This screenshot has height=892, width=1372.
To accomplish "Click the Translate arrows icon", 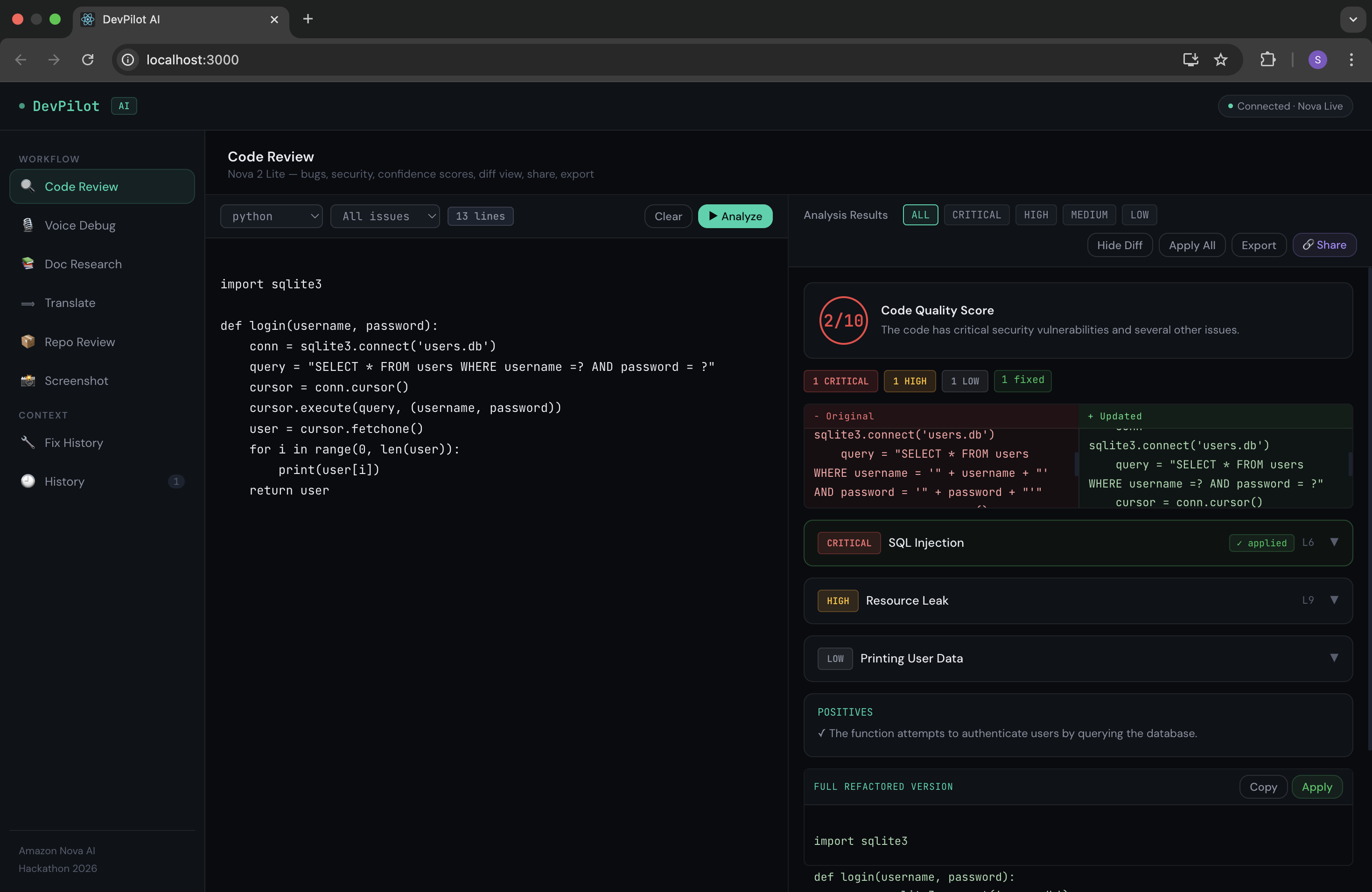I will pos(28,303).
